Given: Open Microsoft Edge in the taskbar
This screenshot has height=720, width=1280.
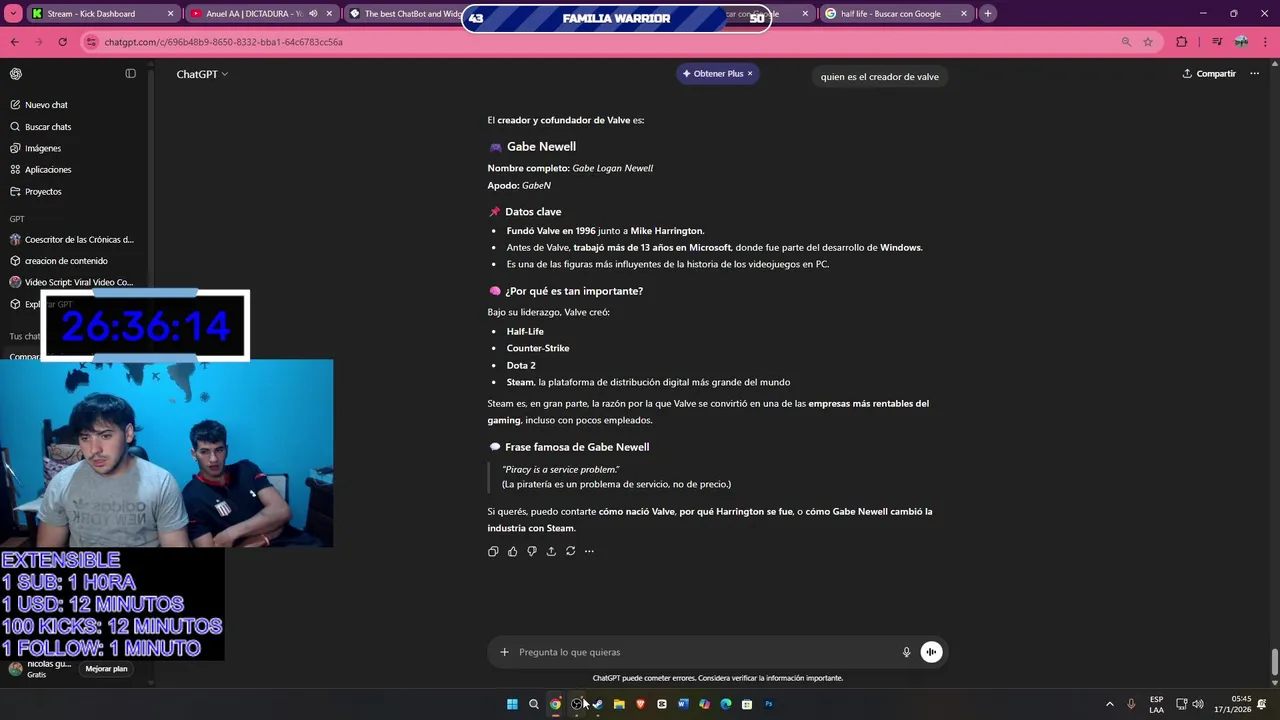Looking at the screenshot, I should click(x=726, y=704).
